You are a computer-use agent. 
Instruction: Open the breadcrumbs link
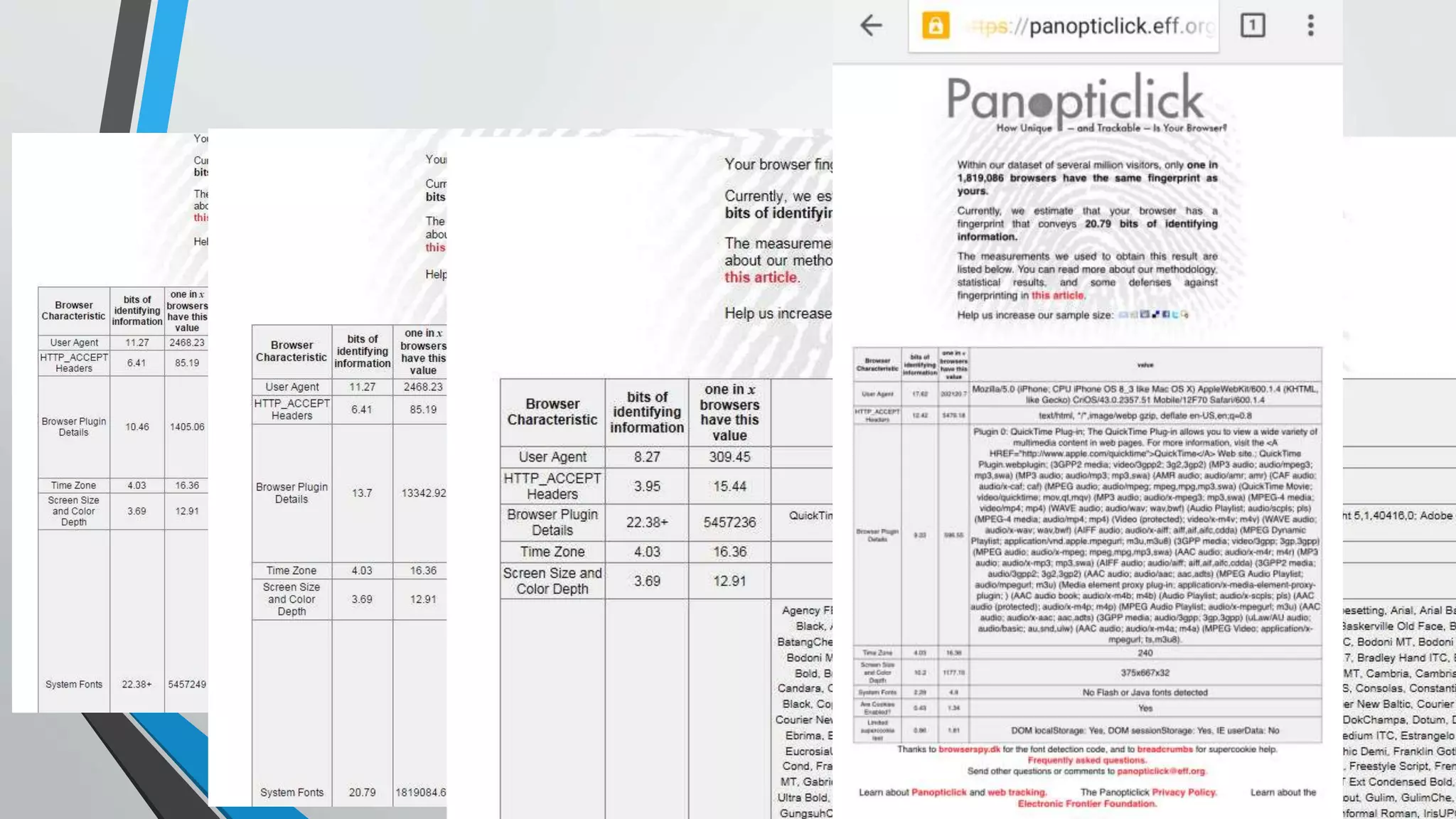(x=1165, y=749)
